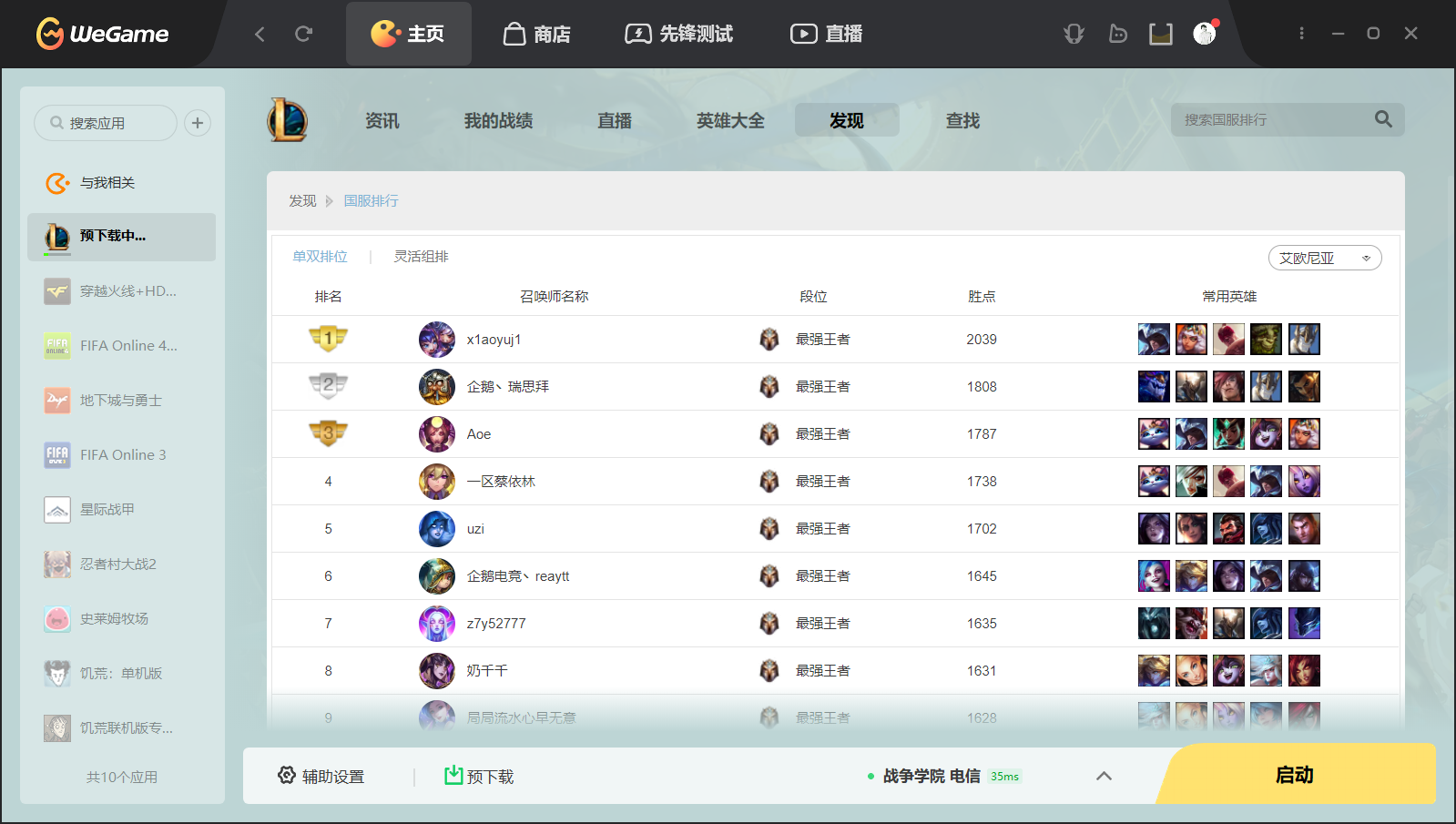Click the avatar of 一区蔡依林

click(437, 482)
